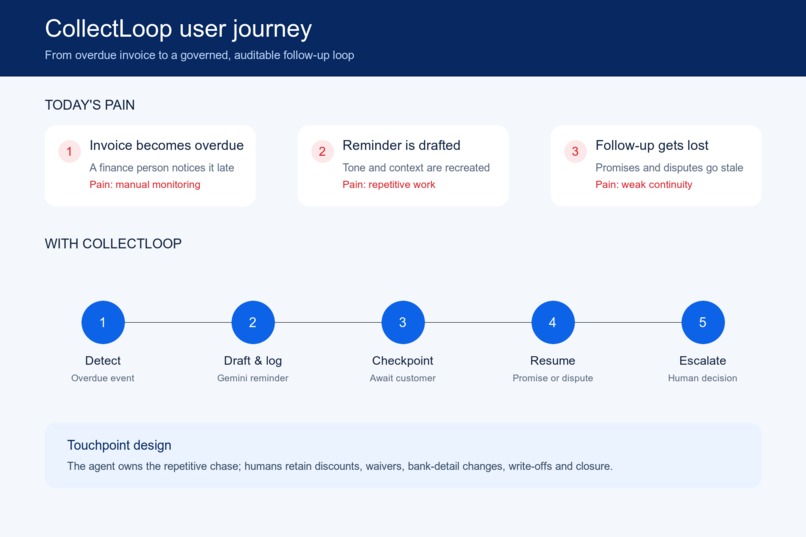Click the 'Escalate' step label
This screenshot has height=537, width=806.
(x=703, y=361)
